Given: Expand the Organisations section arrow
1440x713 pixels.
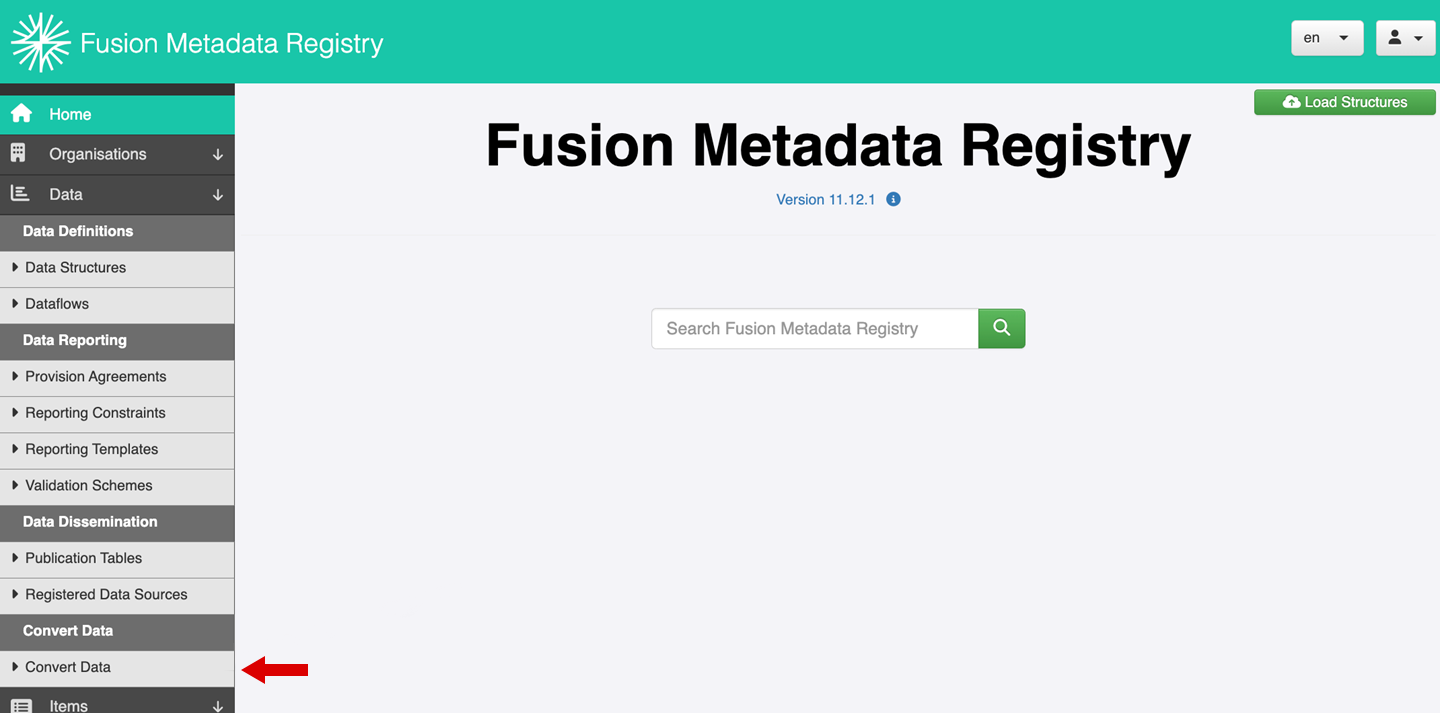Looking at the screenshot, I should coord(218,155).
